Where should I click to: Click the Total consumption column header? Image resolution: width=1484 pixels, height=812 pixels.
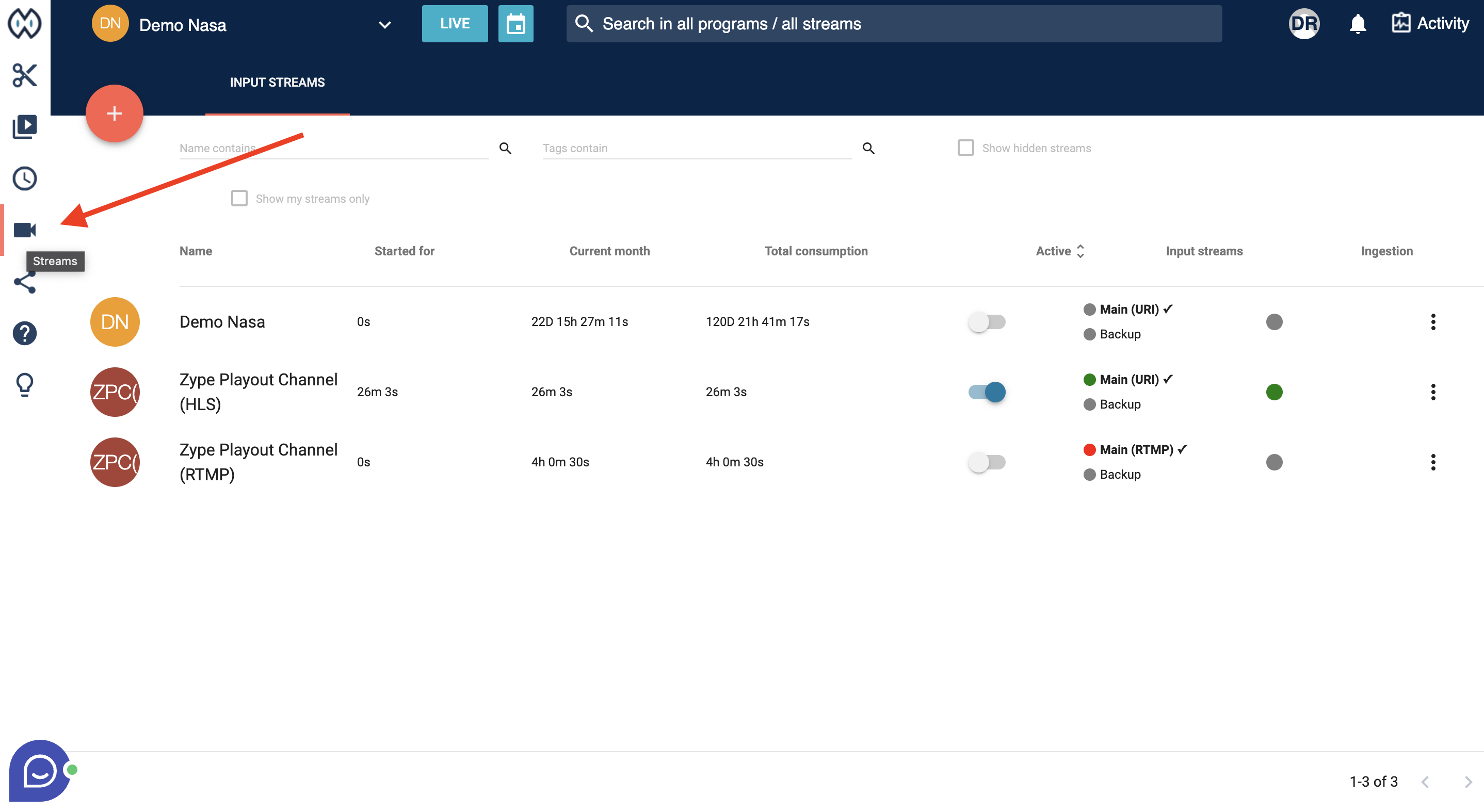(816, 251)
